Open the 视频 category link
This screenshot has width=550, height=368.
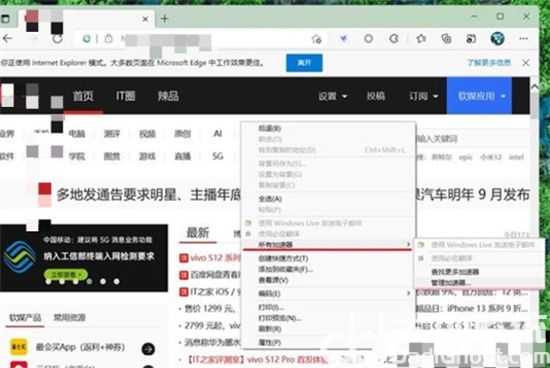click(147, 134)
